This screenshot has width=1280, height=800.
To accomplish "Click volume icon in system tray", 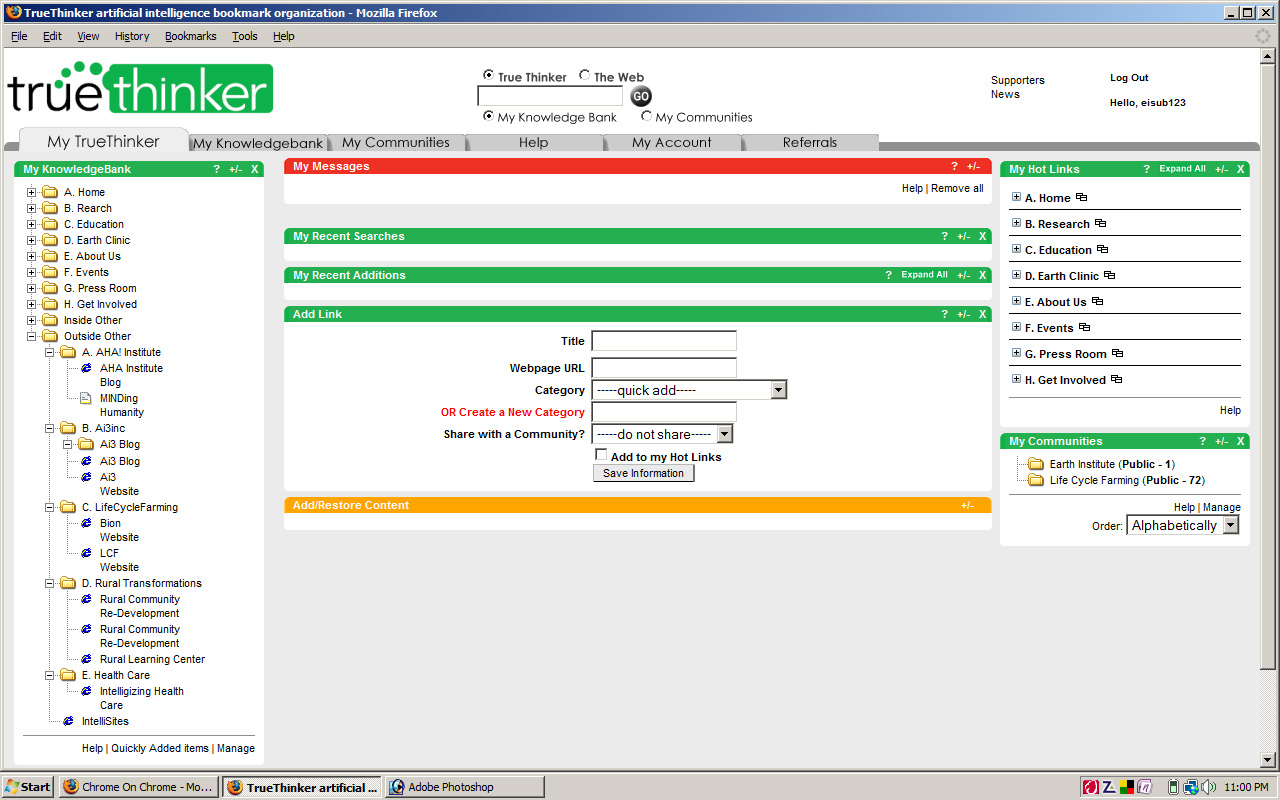I will point(1208,787).
